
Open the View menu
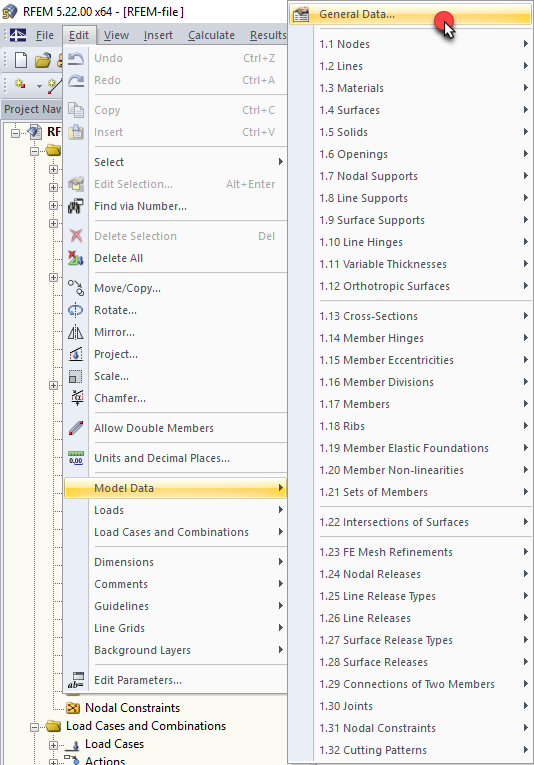point(116,35)
